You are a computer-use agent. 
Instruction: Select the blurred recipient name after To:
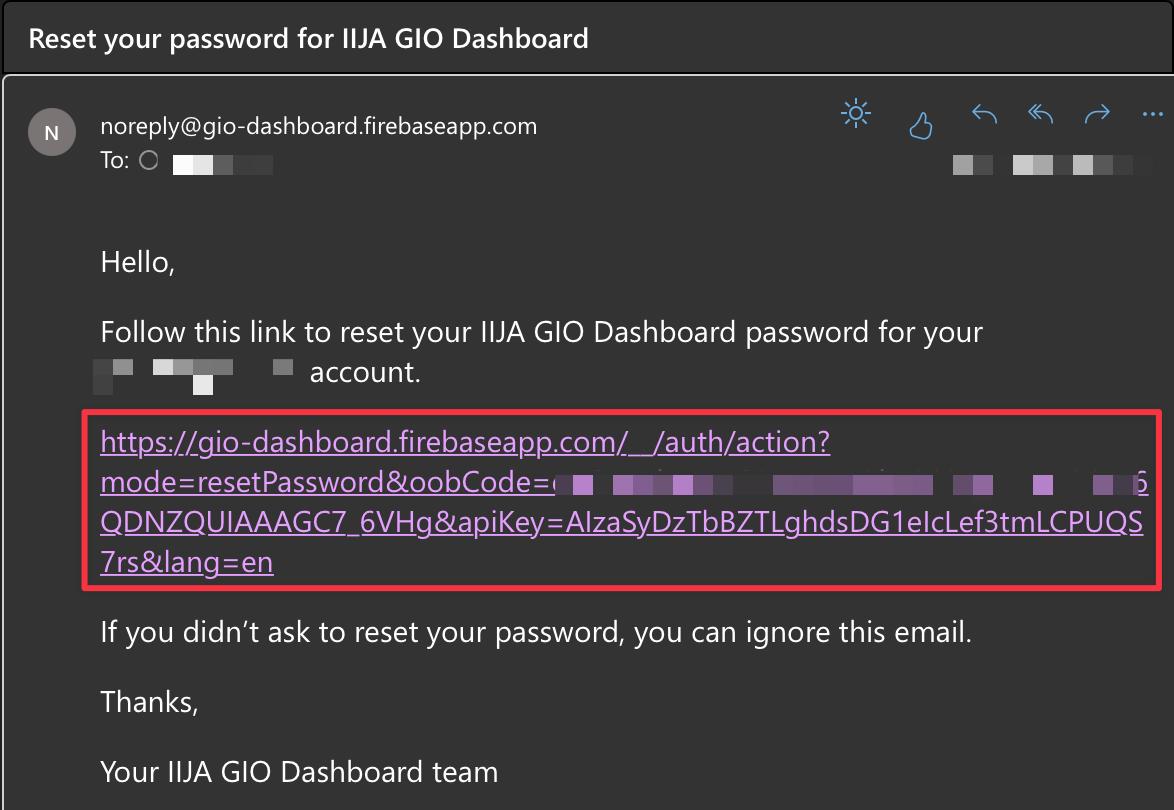click(x=222, y=164)
